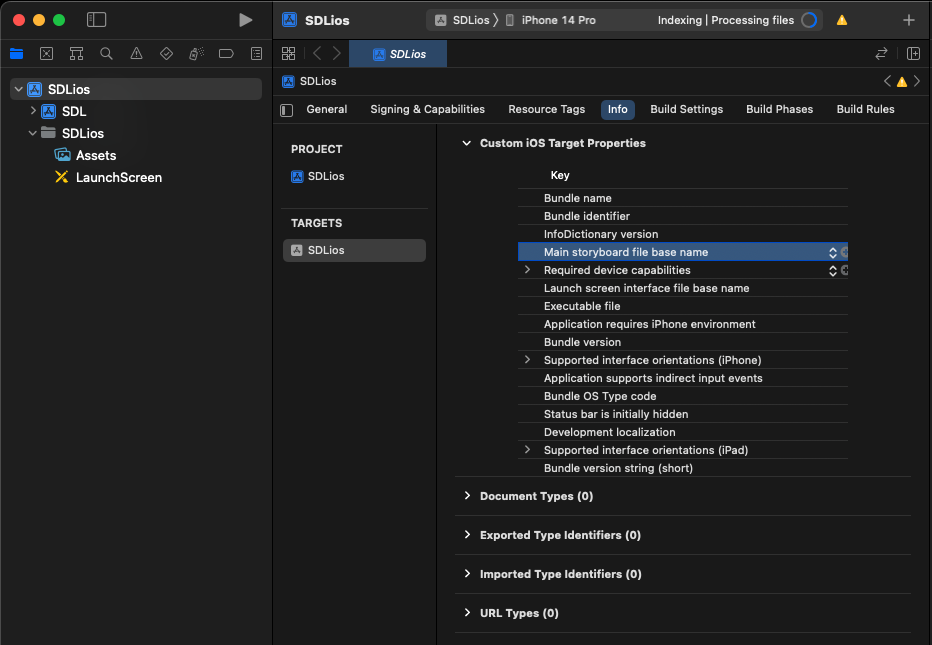Open the Test navigator
932x645 pixels.
(166, 54)
